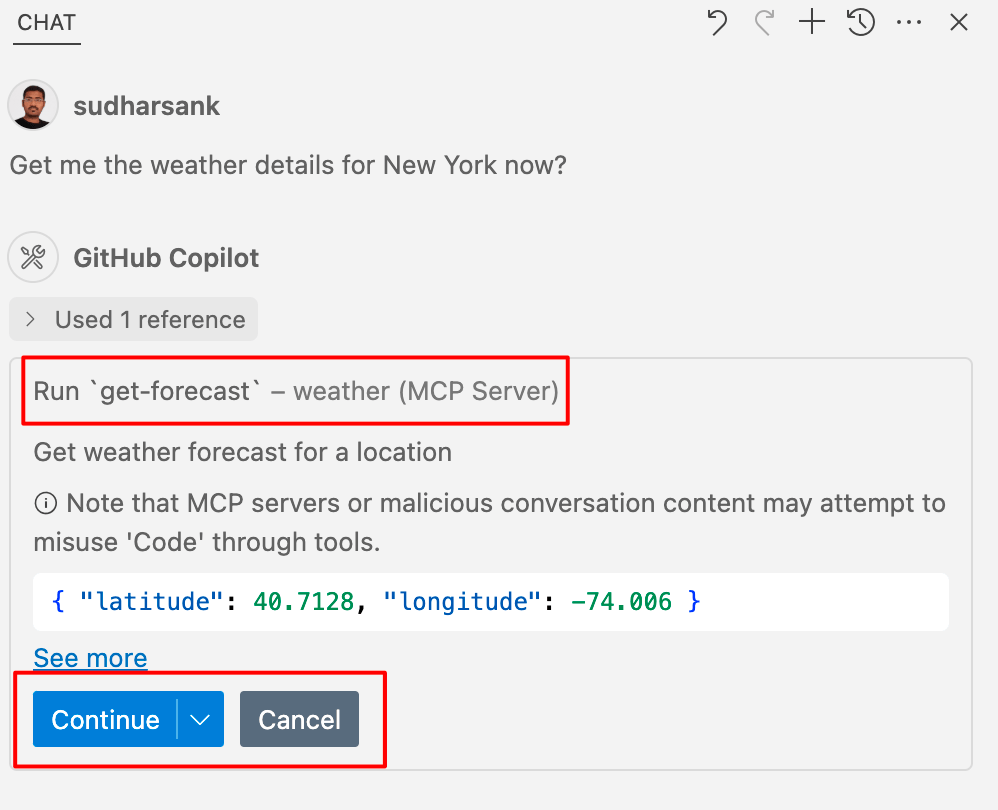The image size is (998, 810).
Task: Click the redo arrow icon
Action: (x=763, y=21)
